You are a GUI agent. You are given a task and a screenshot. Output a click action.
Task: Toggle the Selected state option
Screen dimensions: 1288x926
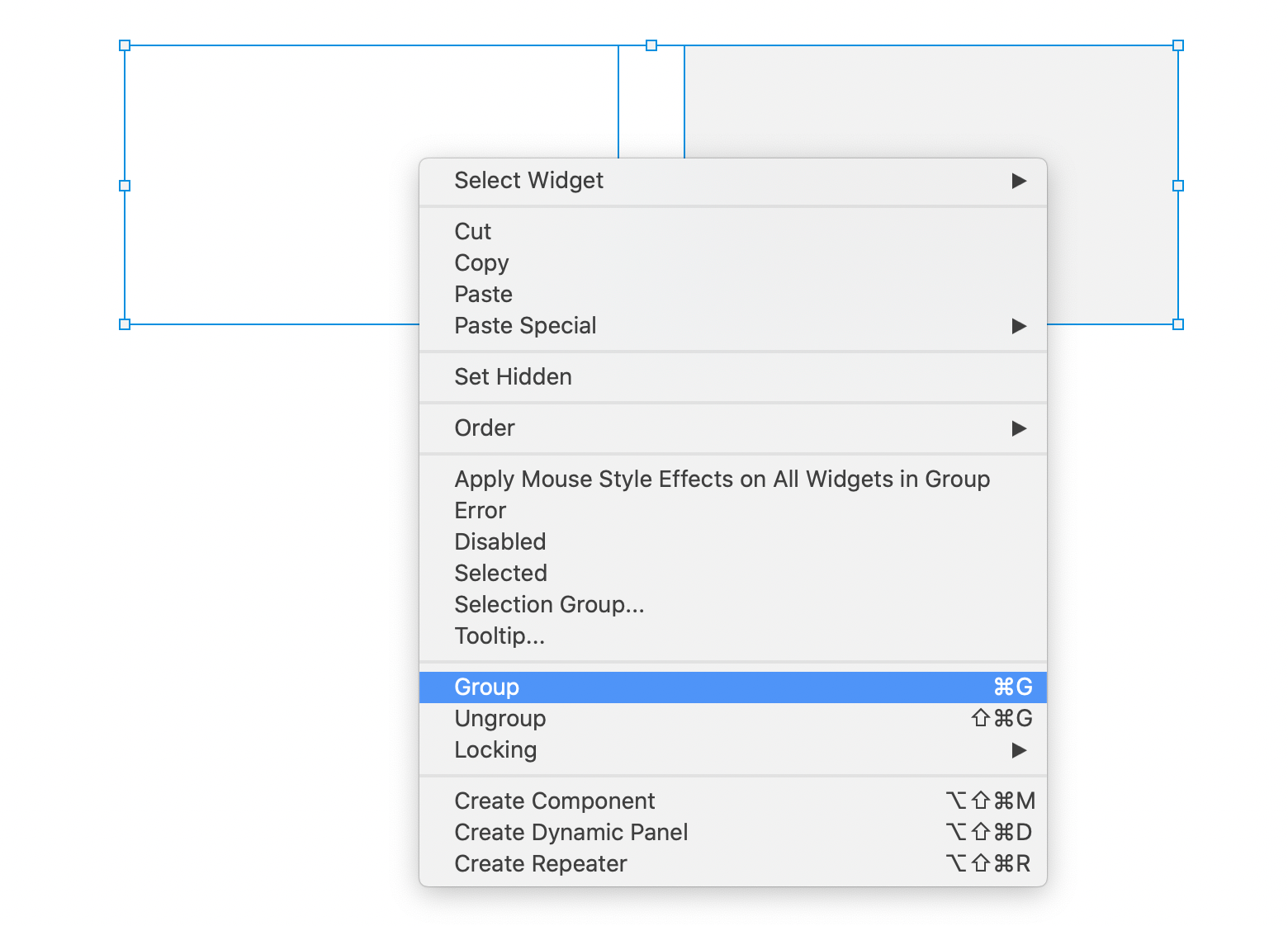tap(733, 574)
